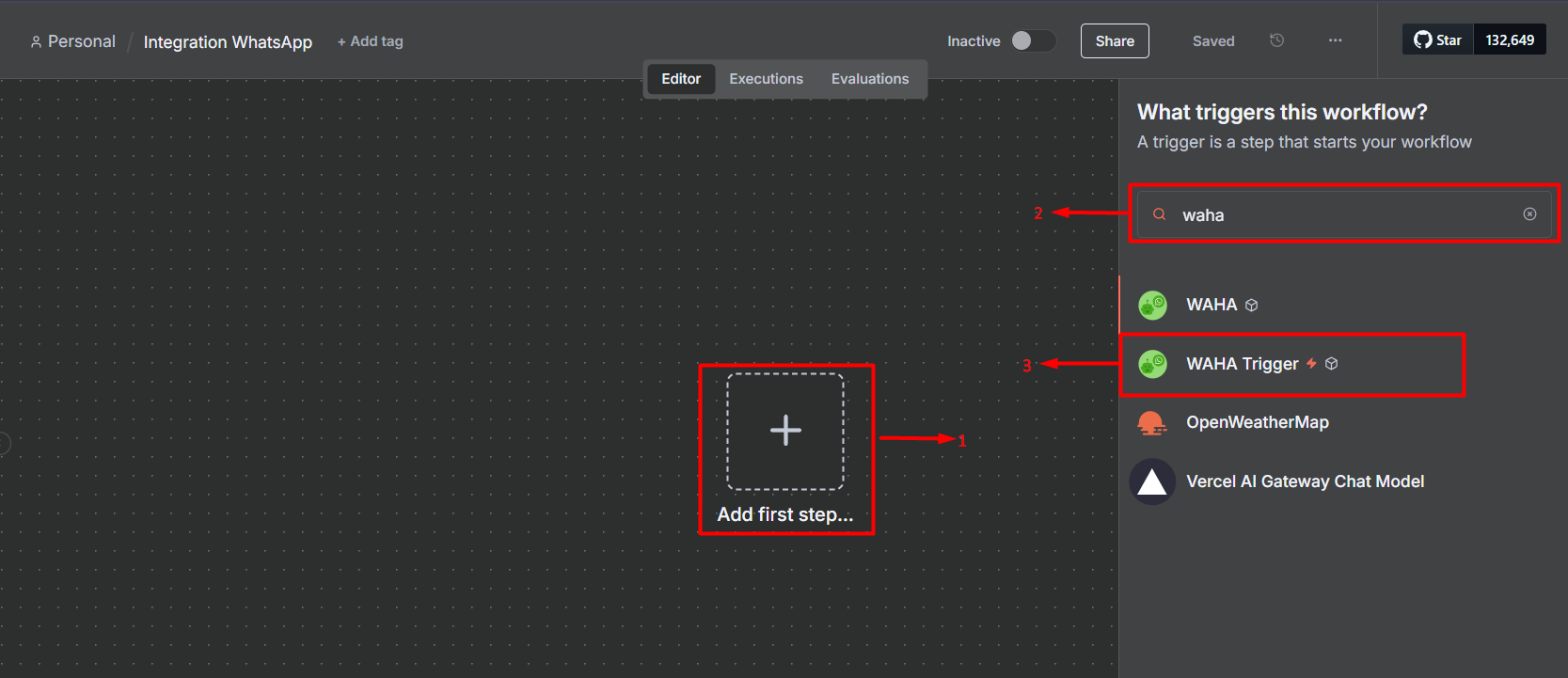The height and width of the screenshot is (678, 1568).
Task: Click the OpenWeatherMap node icon
Action: (1152, 423)
